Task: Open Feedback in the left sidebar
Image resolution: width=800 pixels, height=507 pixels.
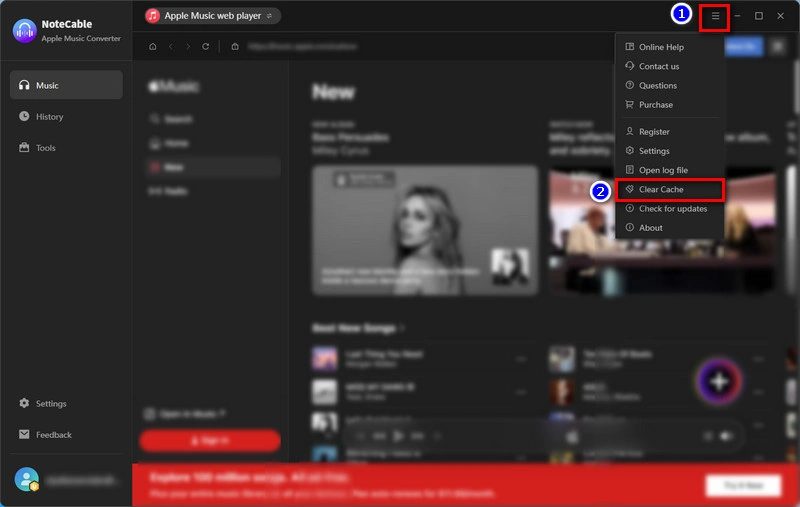Action: click(66, 435)
